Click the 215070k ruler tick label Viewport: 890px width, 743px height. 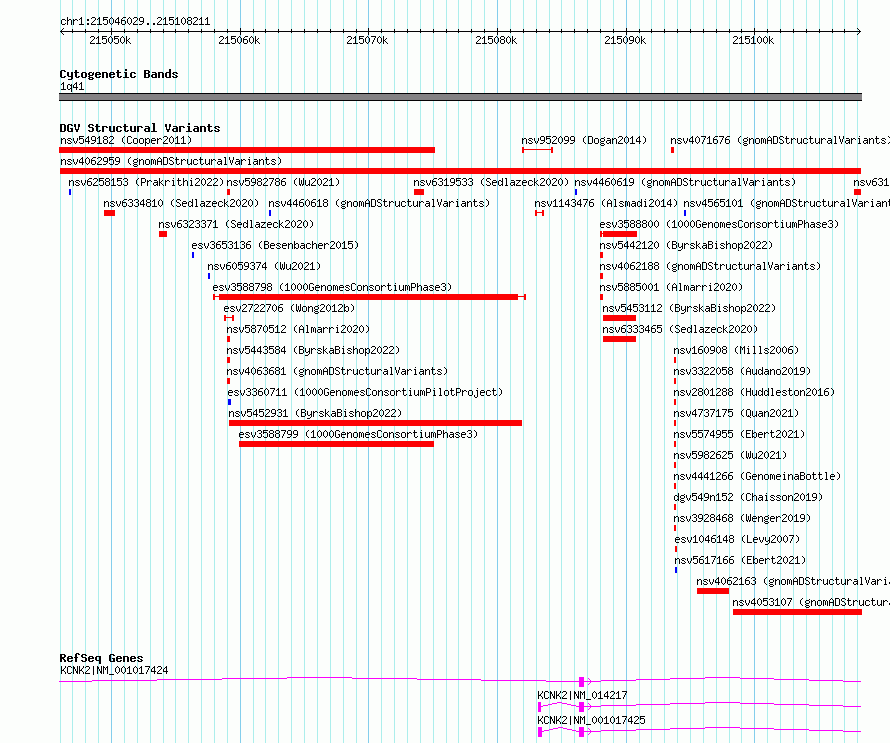pyautogui.click(x=367, y=40)
